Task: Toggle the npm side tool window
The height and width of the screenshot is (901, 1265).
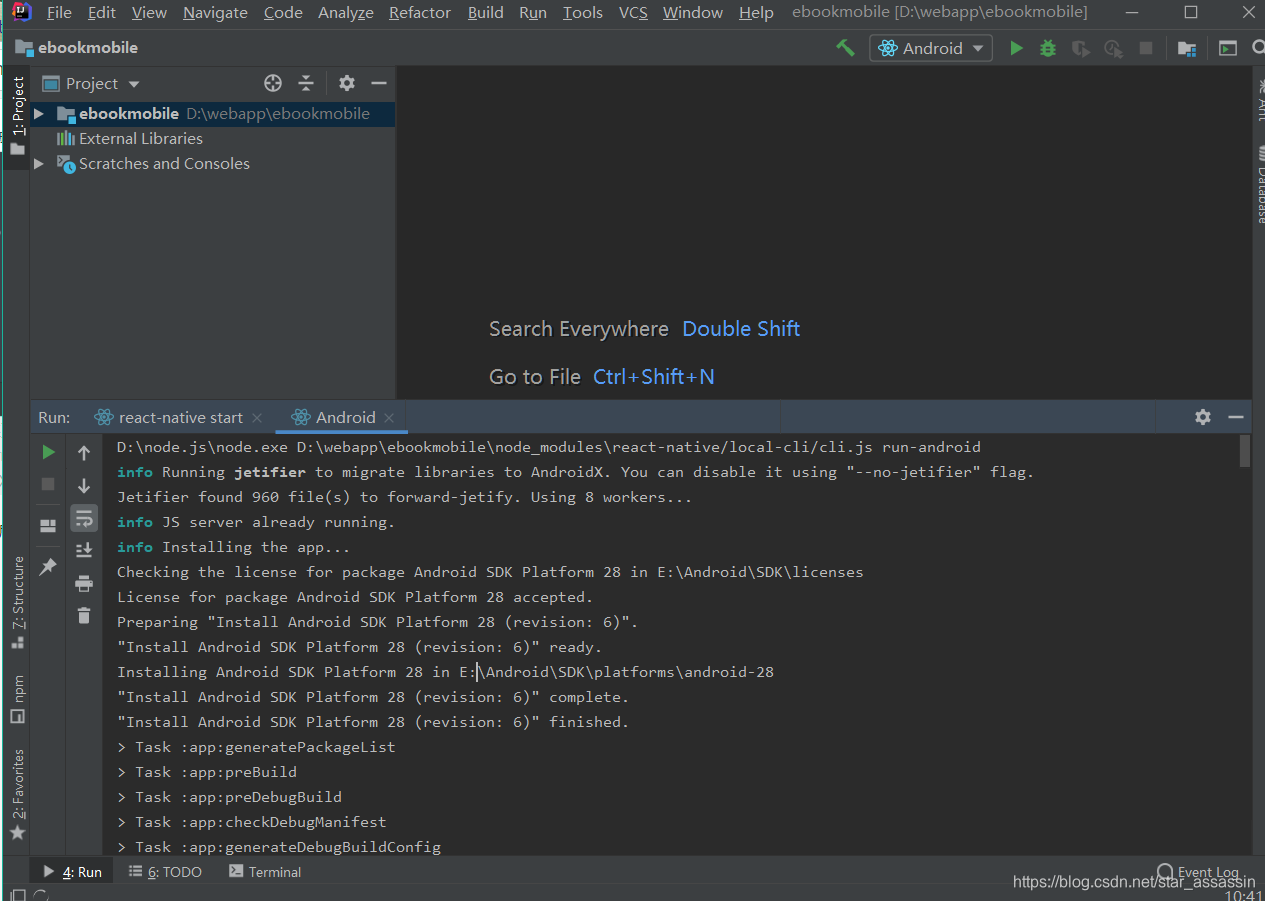Action: point(17,698)
